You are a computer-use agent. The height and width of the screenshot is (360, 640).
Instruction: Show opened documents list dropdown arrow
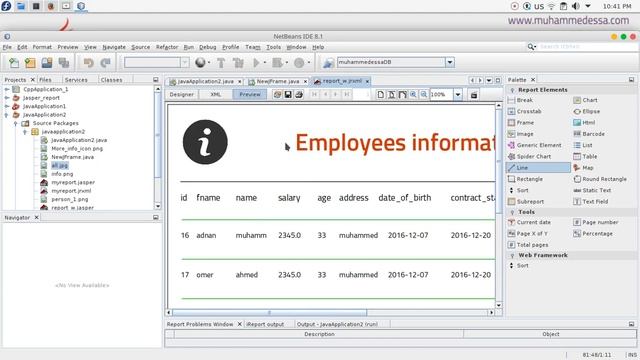pyautogui.click(x=489, y=80)
